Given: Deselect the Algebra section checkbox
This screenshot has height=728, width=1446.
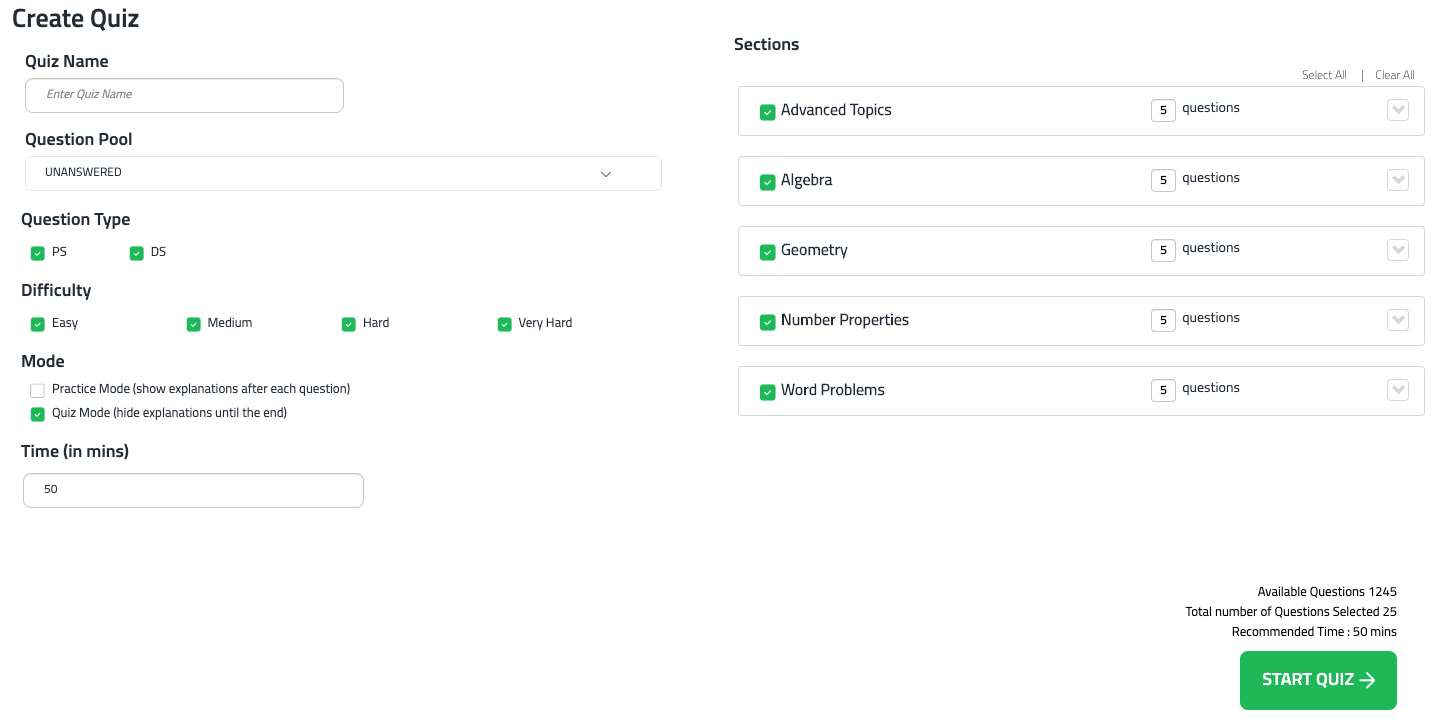Looking at the screenshot, I should point(767,182).
